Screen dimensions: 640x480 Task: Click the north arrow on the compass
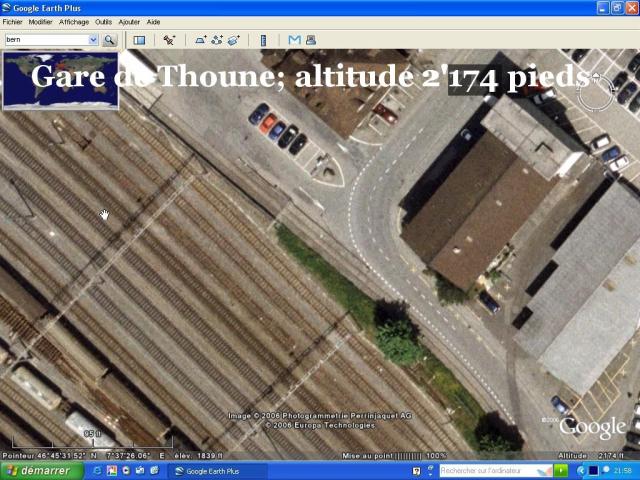point(596,76)
